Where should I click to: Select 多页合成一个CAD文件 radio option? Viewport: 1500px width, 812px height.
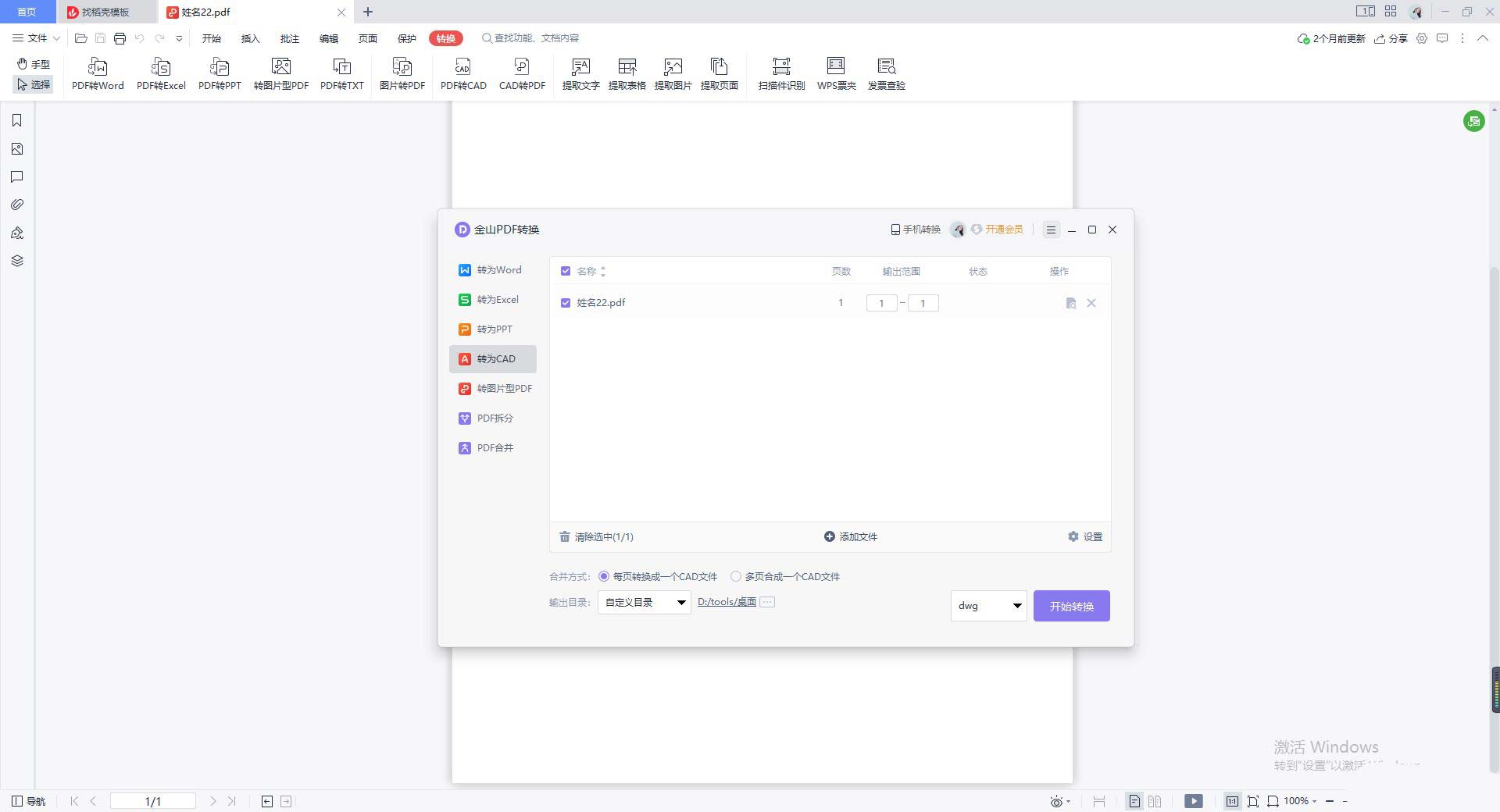[736, 577]
